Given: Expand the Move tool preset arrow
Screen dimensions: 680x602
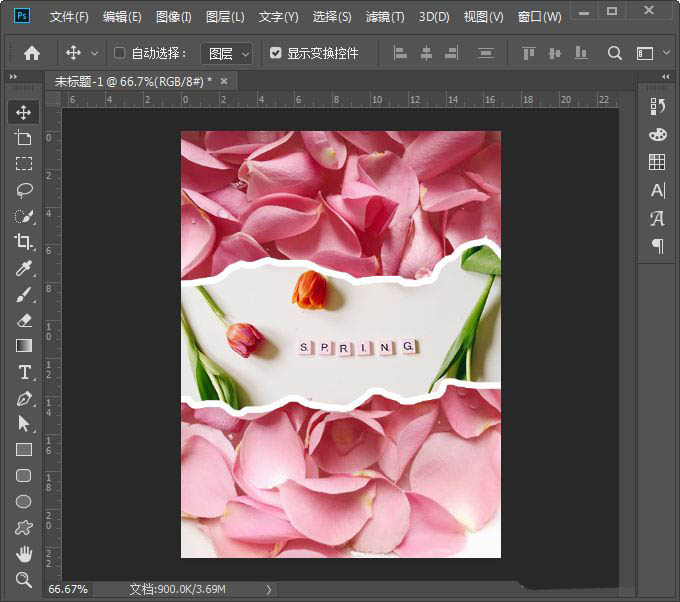Looking at the screenshot, I should pos(94,54).
